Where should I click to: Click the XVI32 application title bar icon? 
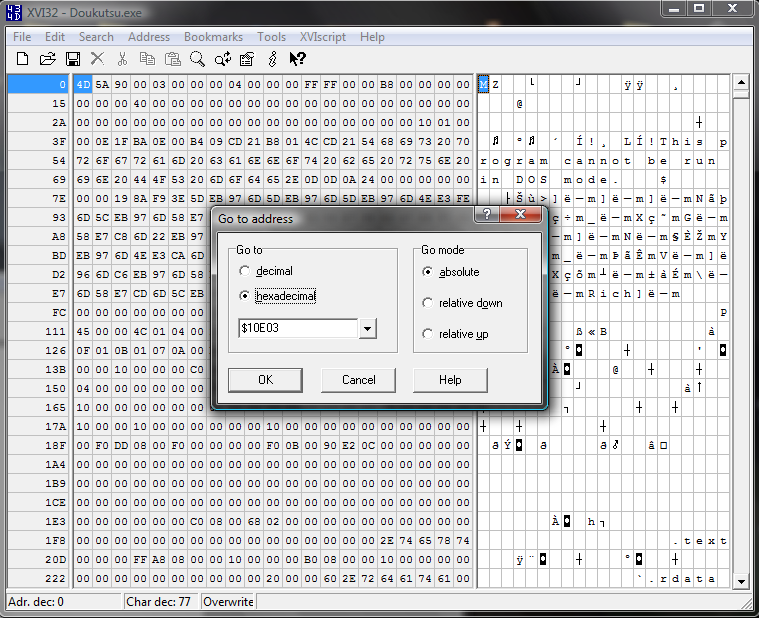pos(14,13)
